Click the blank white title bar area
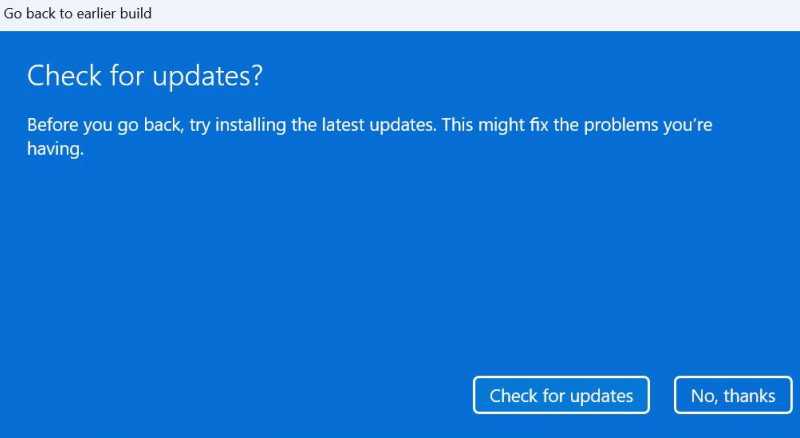800x438 pixels. tap(474, 14)
